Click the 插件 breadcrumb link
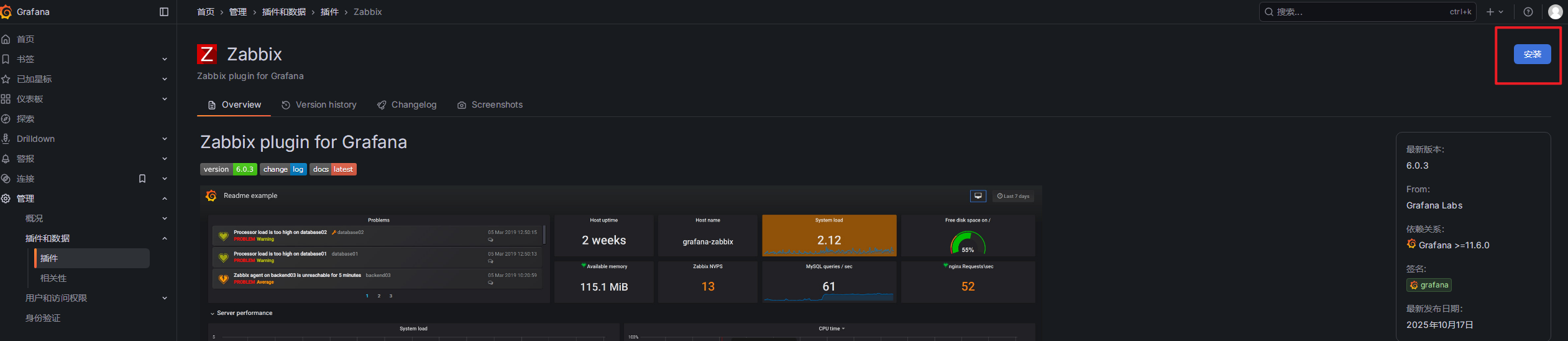The height and width of the screenshot is (341, 1568). tap(329, 12)
